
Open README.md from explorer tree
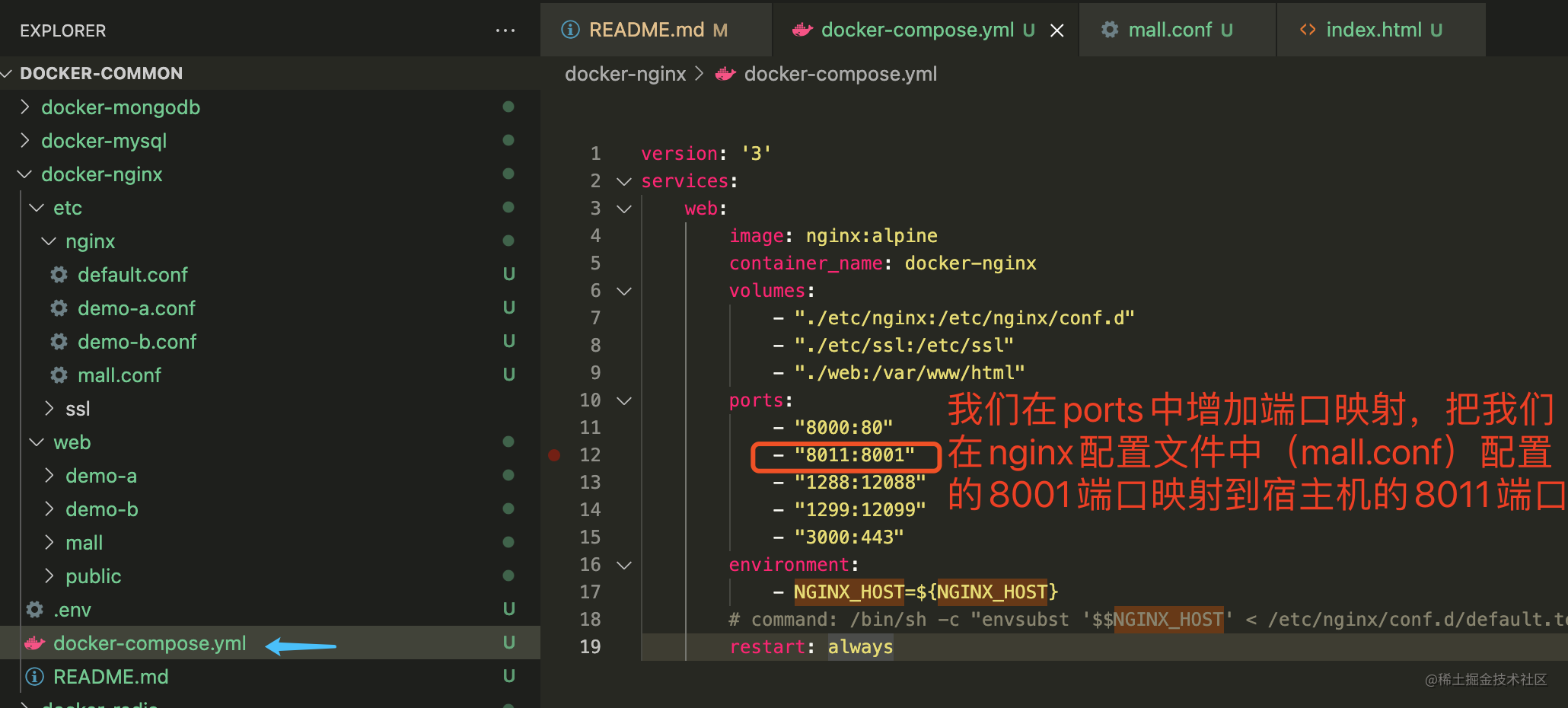pos(270,676)
